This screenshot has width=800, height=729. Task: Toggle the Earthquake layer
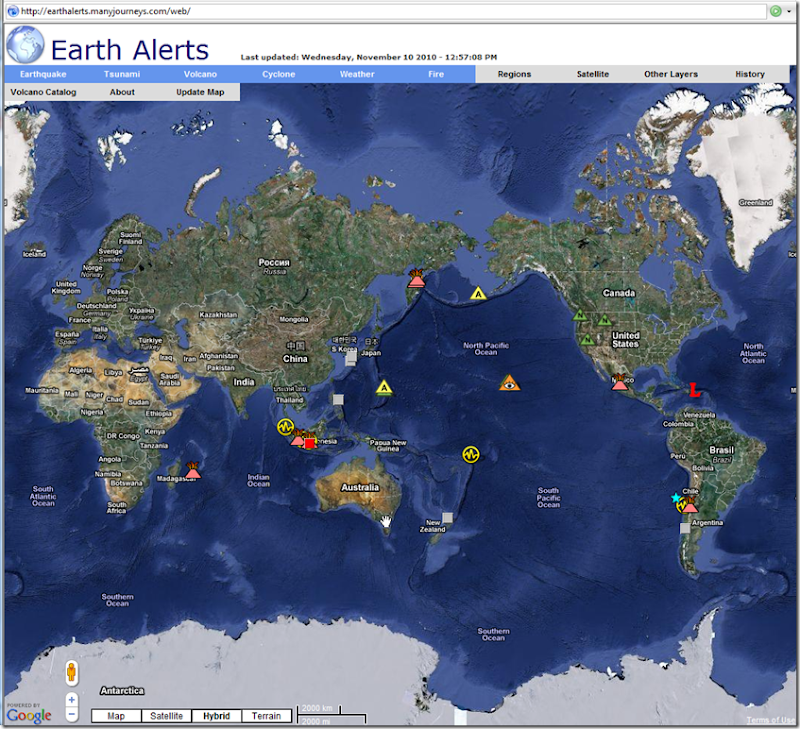point(43,74)
